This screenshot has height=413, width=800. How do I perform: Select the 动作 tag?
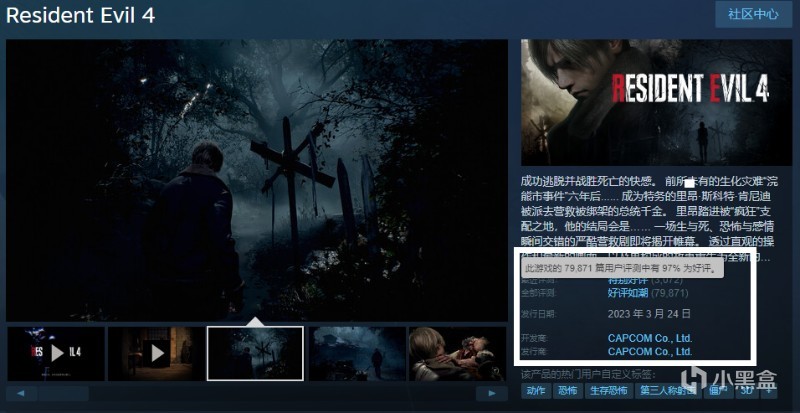click(536, 391)
